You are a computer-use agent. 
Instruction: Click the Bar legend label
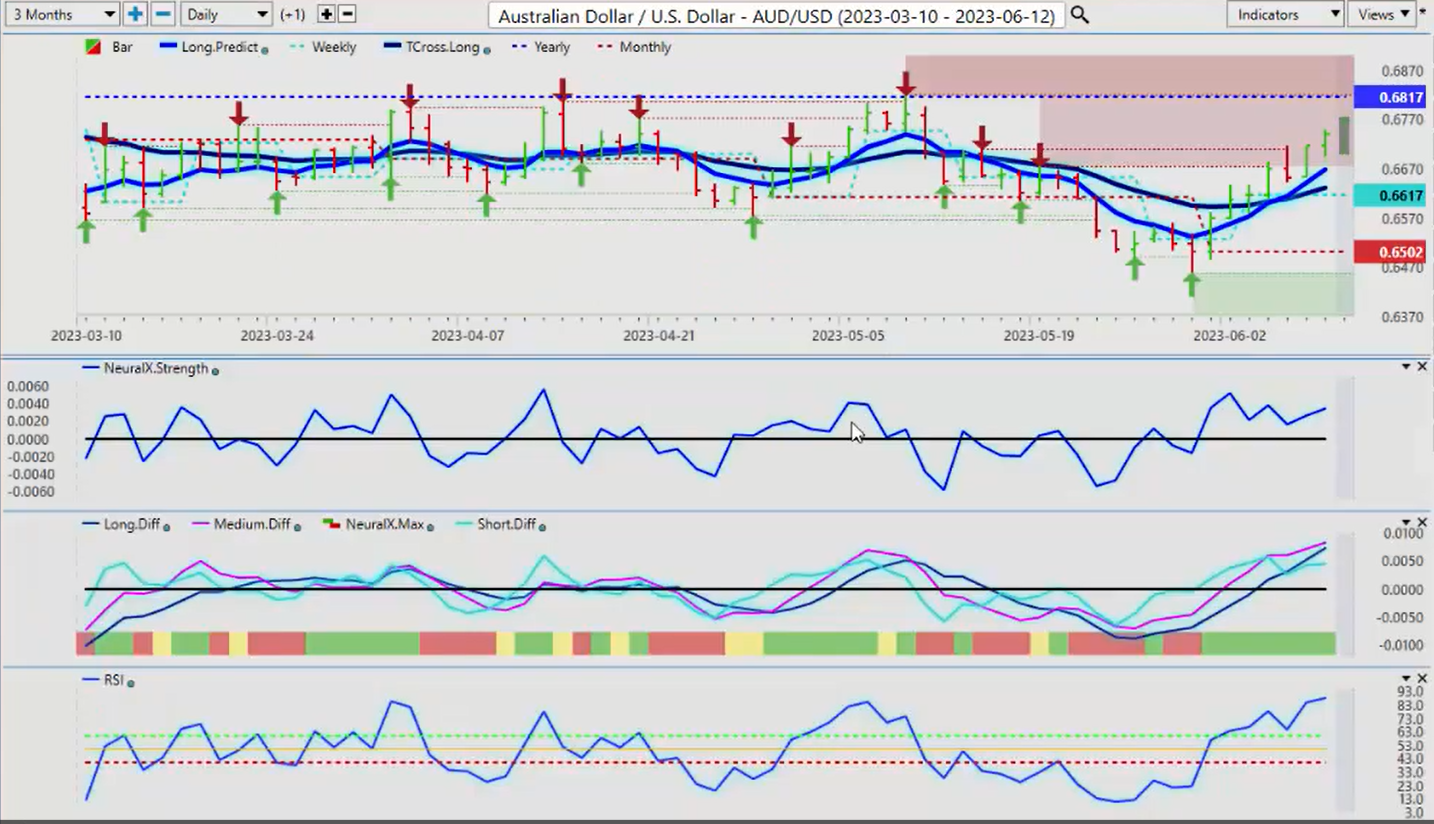(x=122, y=47)
